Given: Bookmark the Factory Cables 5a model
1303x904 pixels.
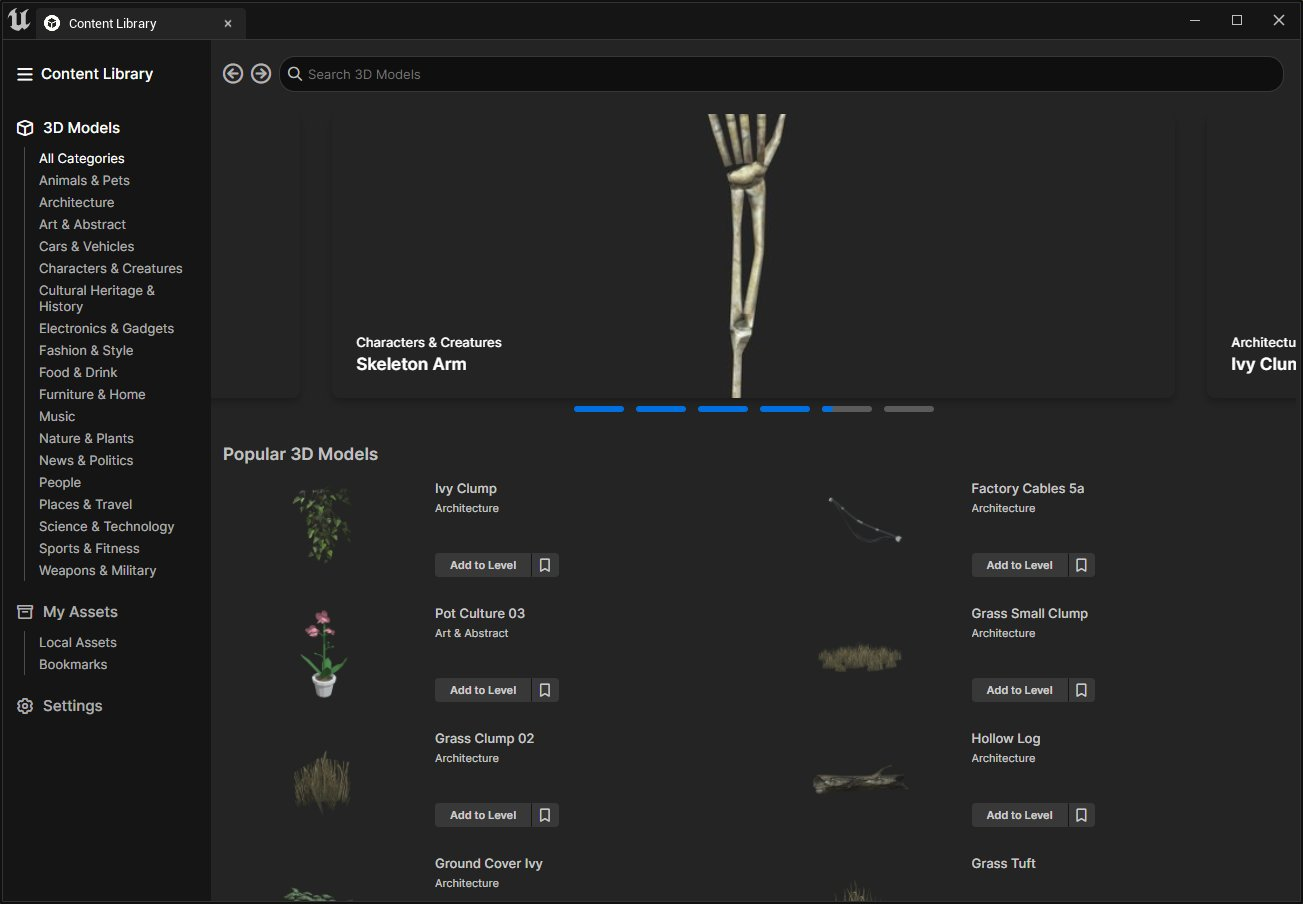Looking at the screenshot, I should tap(1081, 565).
